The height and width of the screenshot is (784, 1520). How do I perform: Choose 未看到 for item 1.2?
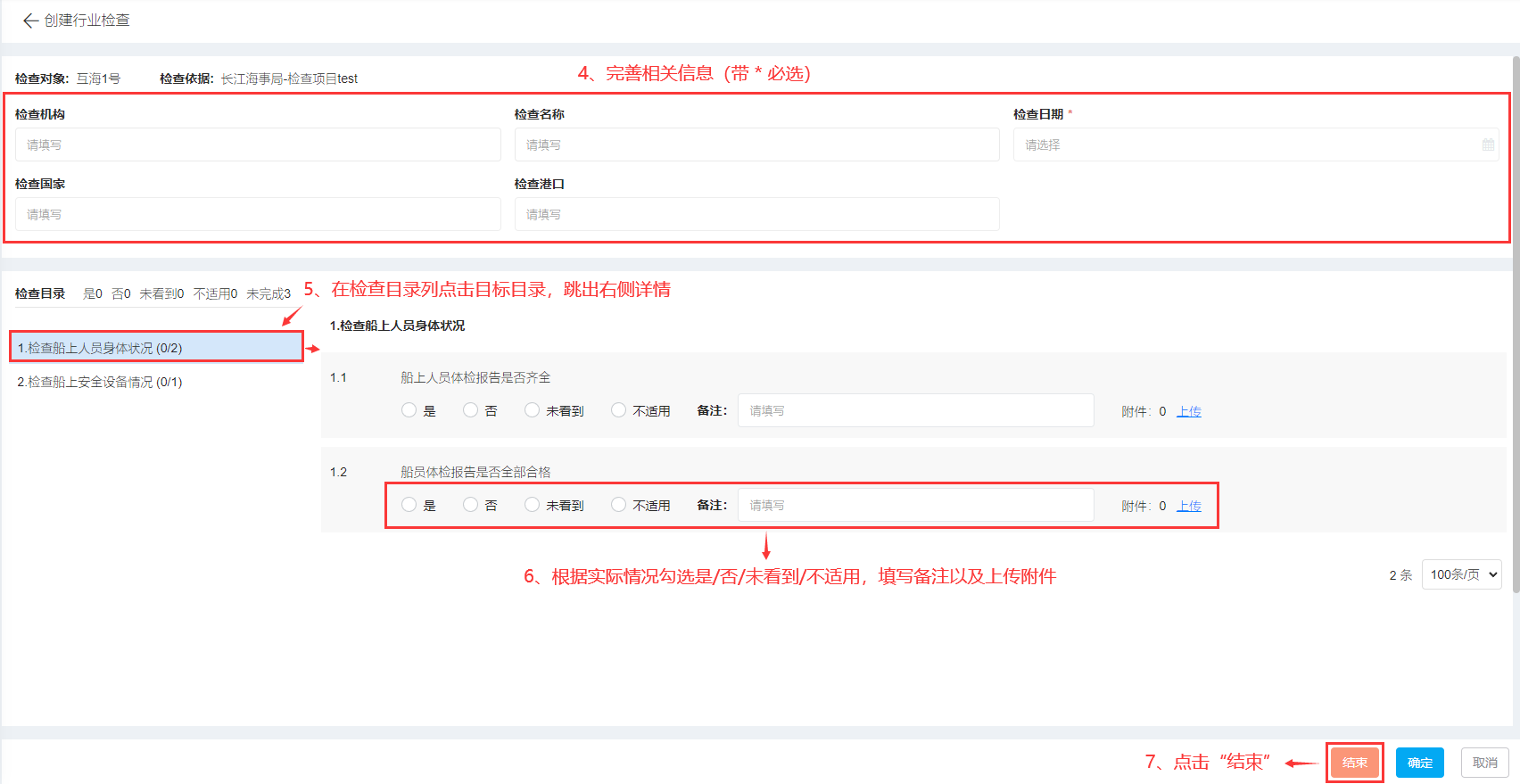click(532, 505)
